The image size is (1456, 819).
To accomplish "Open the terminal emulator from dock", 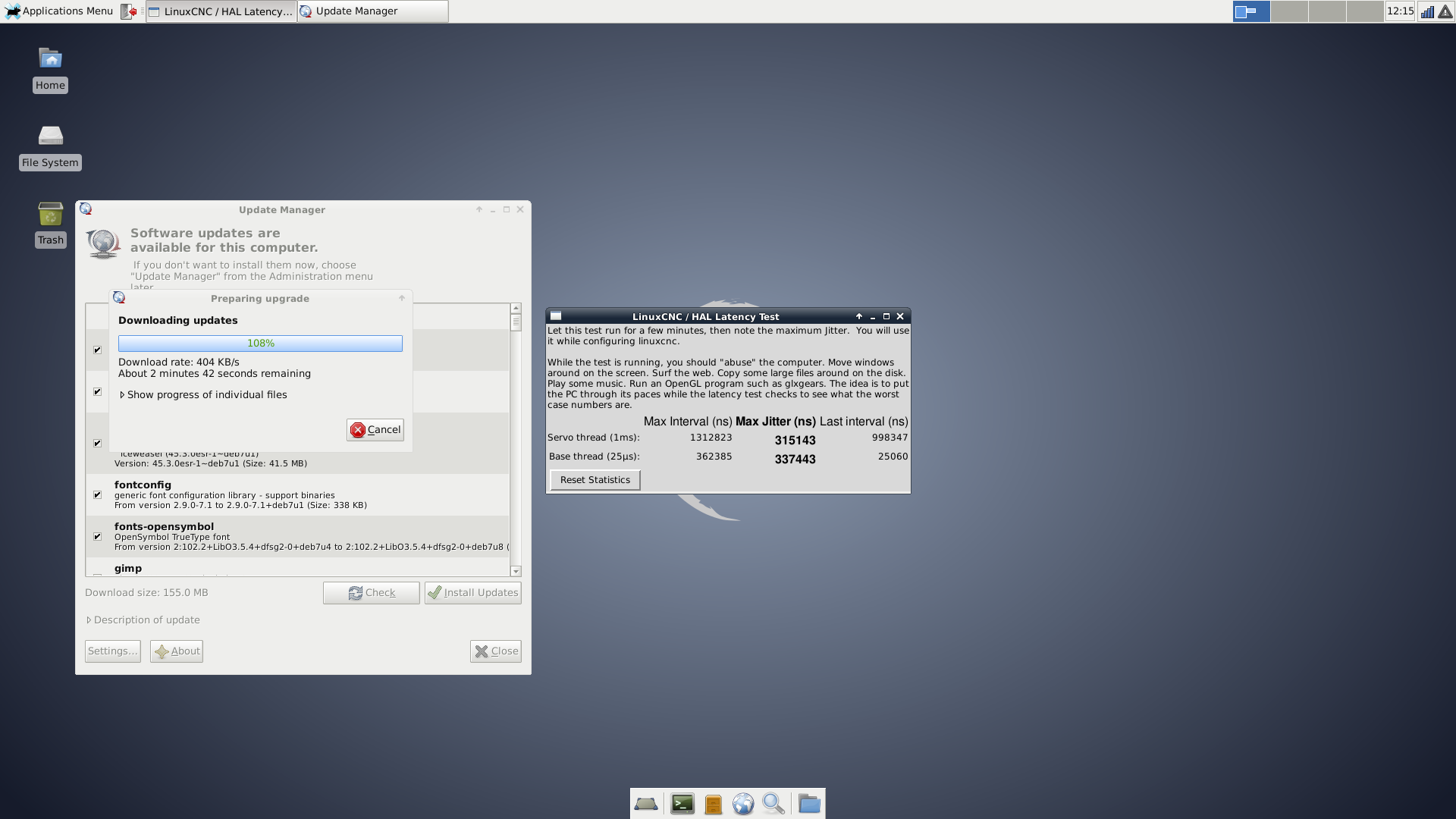I will point(682,804).
